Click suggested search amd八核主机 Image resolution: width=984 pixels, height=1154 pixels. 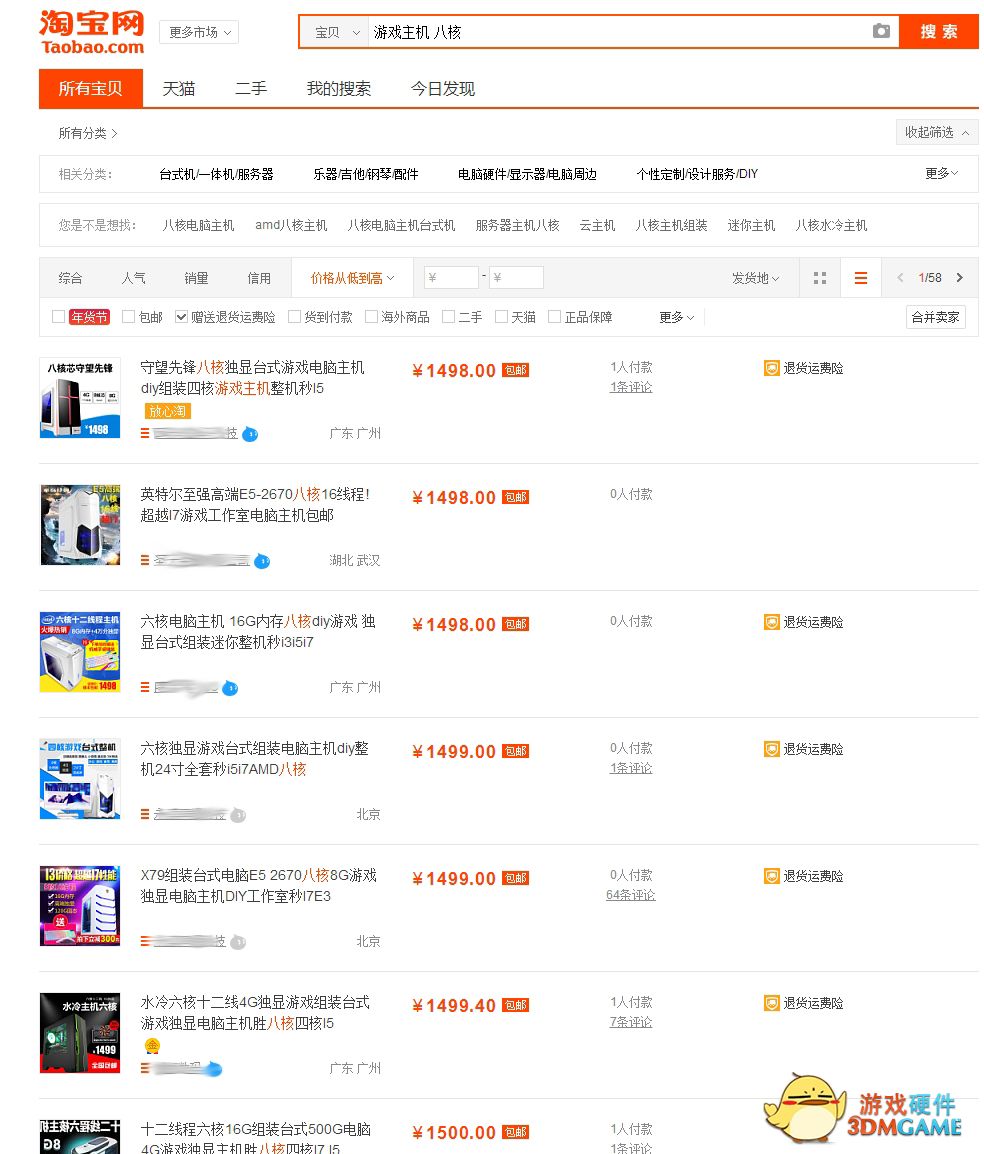(291, 225)
